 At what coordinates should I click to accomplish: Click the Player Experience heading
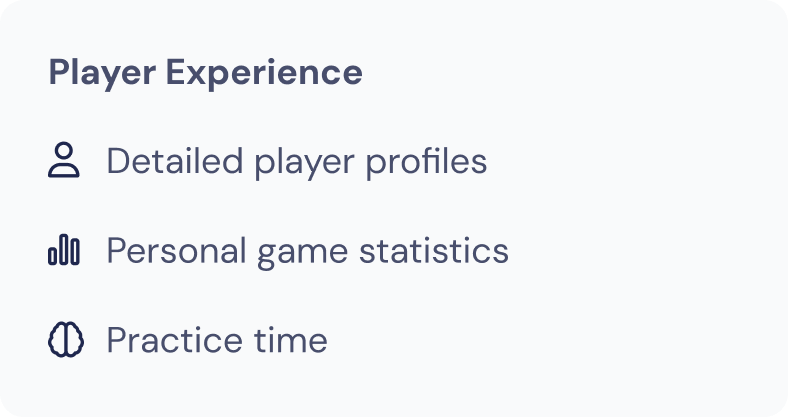pyautogui.click(x=206, y=73)
